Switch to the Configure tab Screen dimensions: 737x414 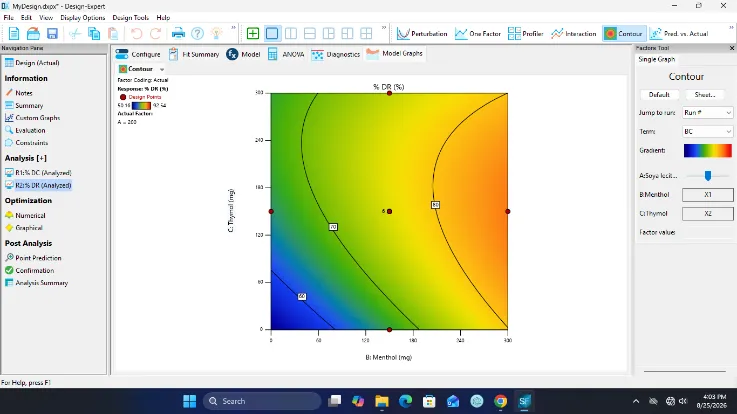(138, 54)
